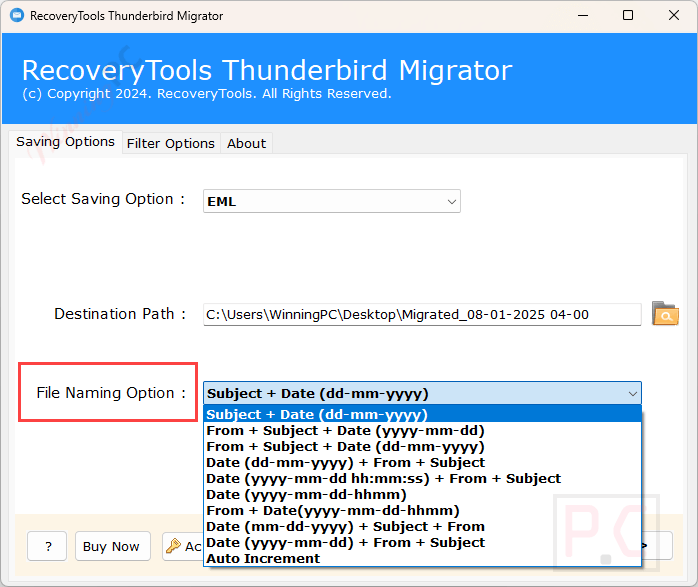
Task: Collapse the File Naming Option dropdown arrow
Action: point(631,394)
